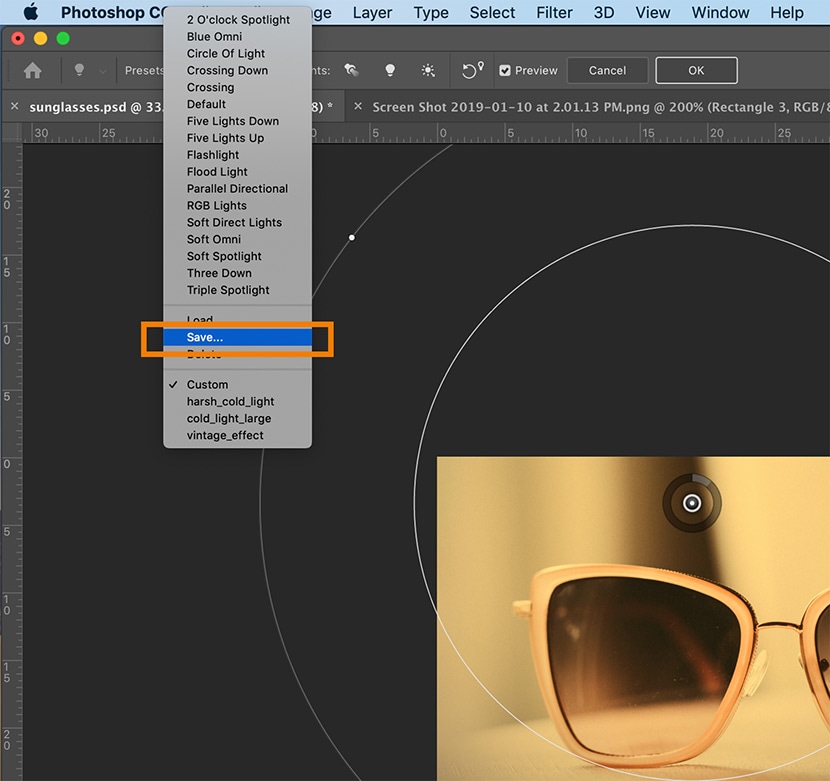830x781 pixels.
Task: Pick the Flashlight preset
Action: (x=213, y=155)
